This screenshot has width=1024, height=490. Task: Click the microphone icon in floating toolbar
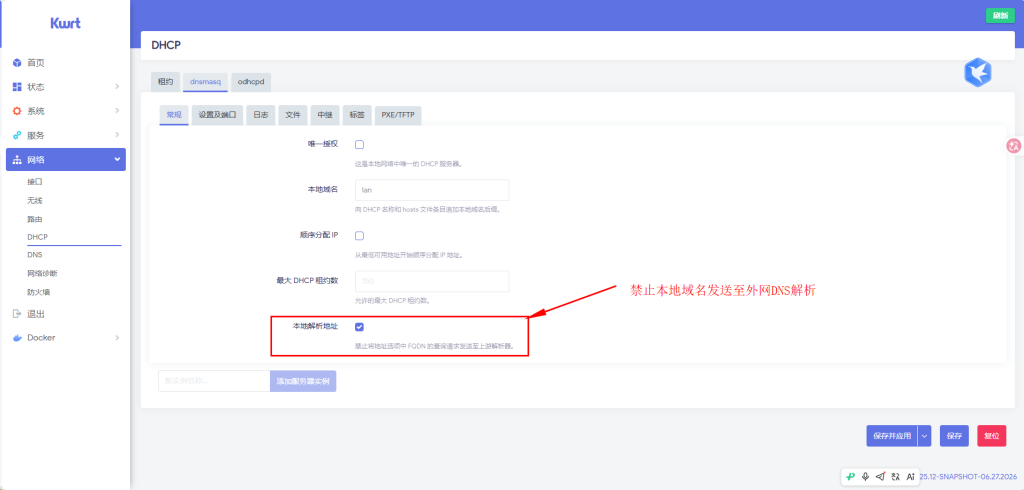865,476
